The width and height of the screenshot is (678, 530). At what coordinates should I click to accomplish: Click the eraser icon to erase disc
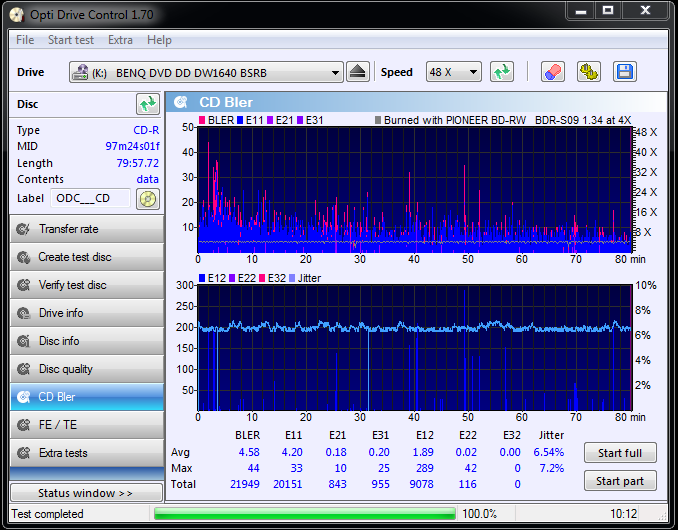[x=553, y=72]
